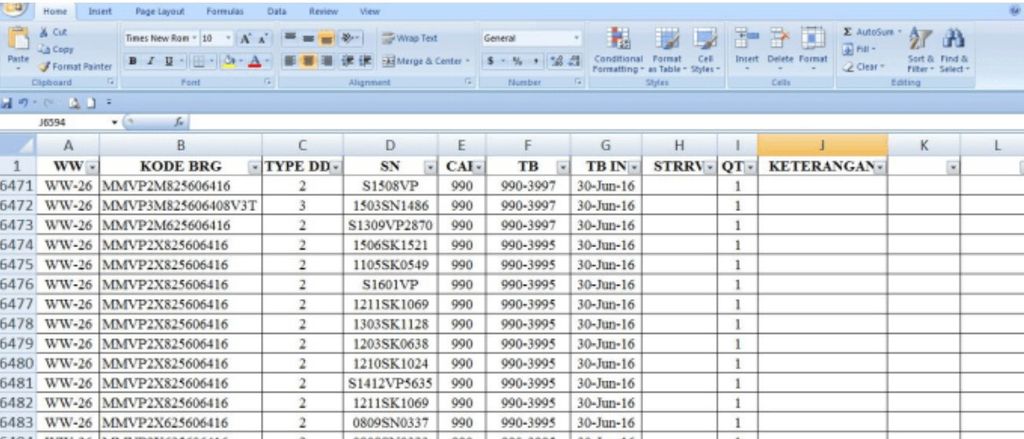Screen dimensions: 1024x439
Task: Increase the cell indent
Action: [x=366, y=61]
